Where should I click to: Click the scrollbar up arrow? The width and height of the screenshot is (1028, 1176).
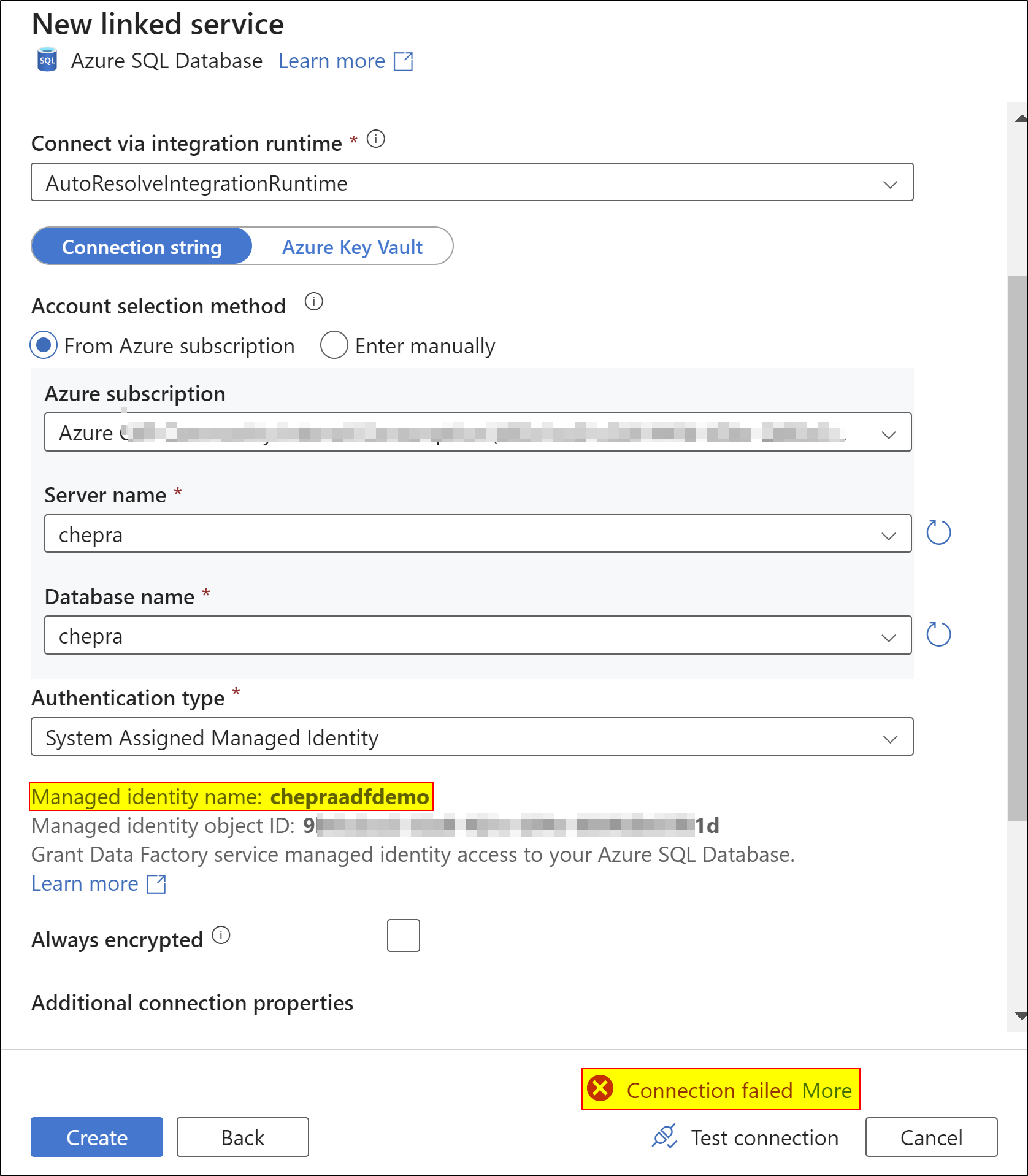click(1021, 118)
